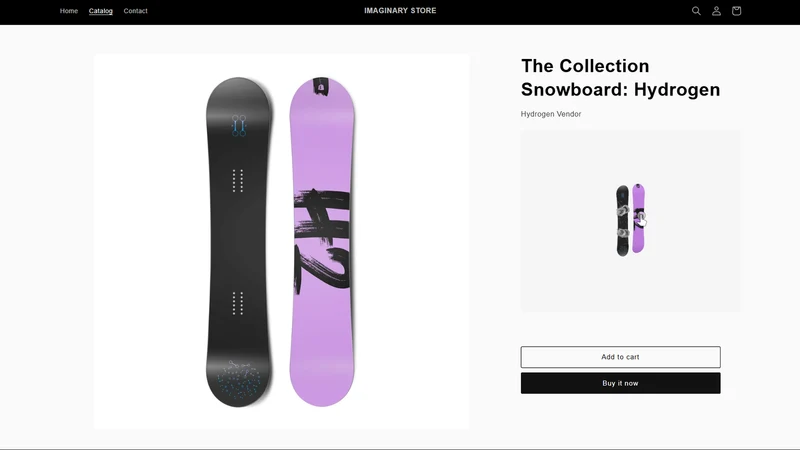The height and width of the screenshot is (450, 800).
Task: Click the black snowboard in the main image
Action: click(x=238, y=242)
